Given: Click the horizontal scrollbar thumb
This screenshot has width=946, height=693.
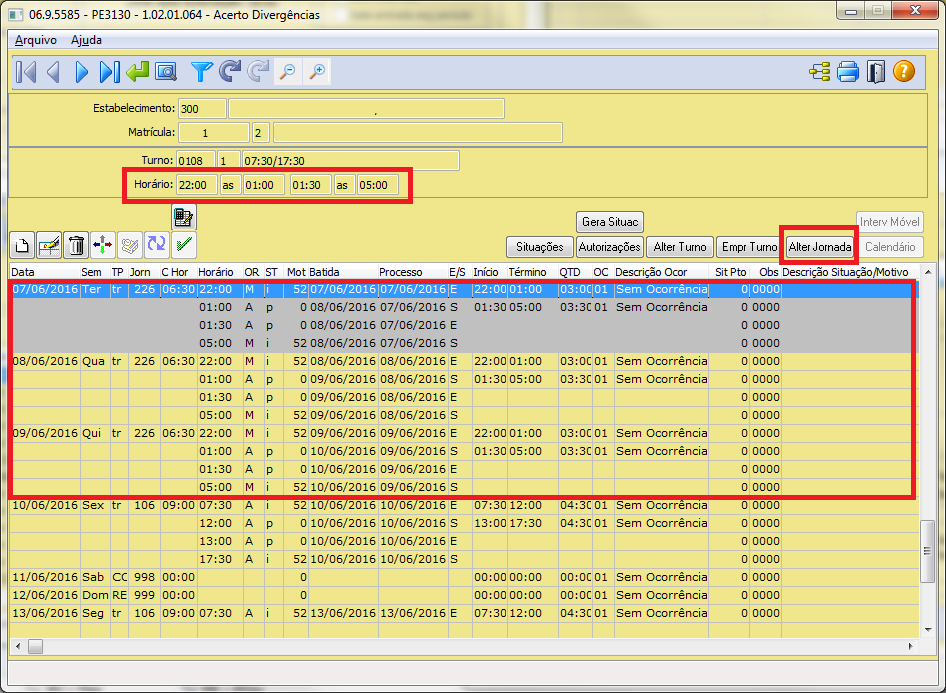Looking at the screenshot, I should (35, 647).
